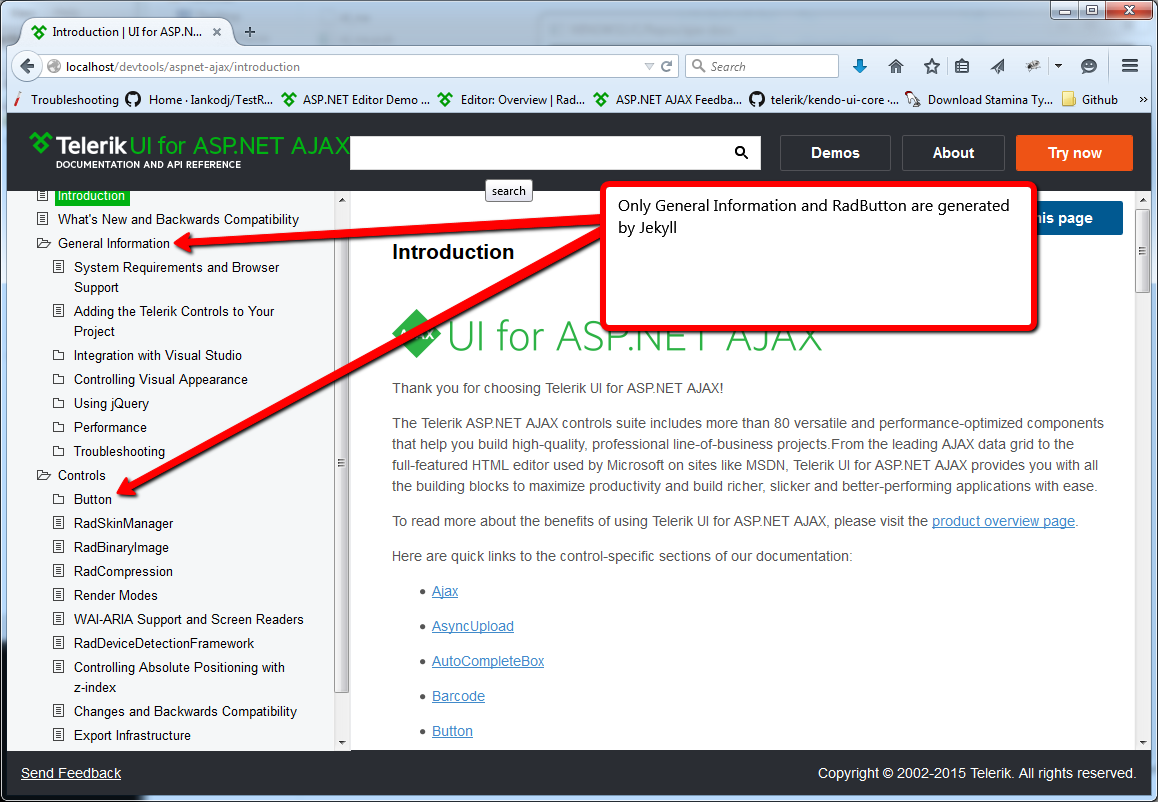1158x802 pixels.
Task: Close the Introduction browser tab
Action: [217, 32]
